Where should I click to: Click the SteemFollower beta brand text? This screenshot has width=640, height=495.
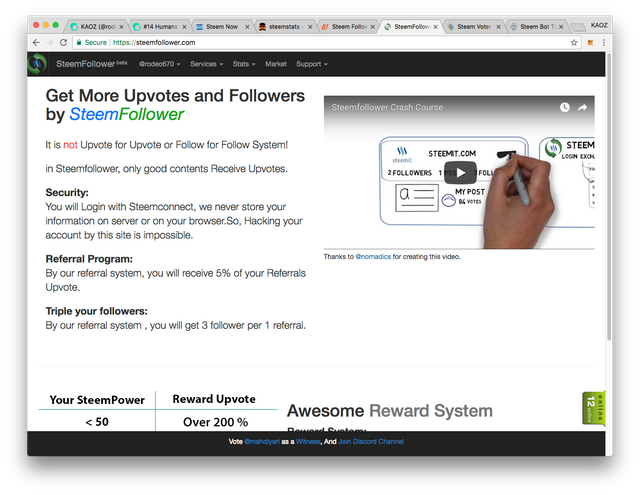[x=91, y=64]
